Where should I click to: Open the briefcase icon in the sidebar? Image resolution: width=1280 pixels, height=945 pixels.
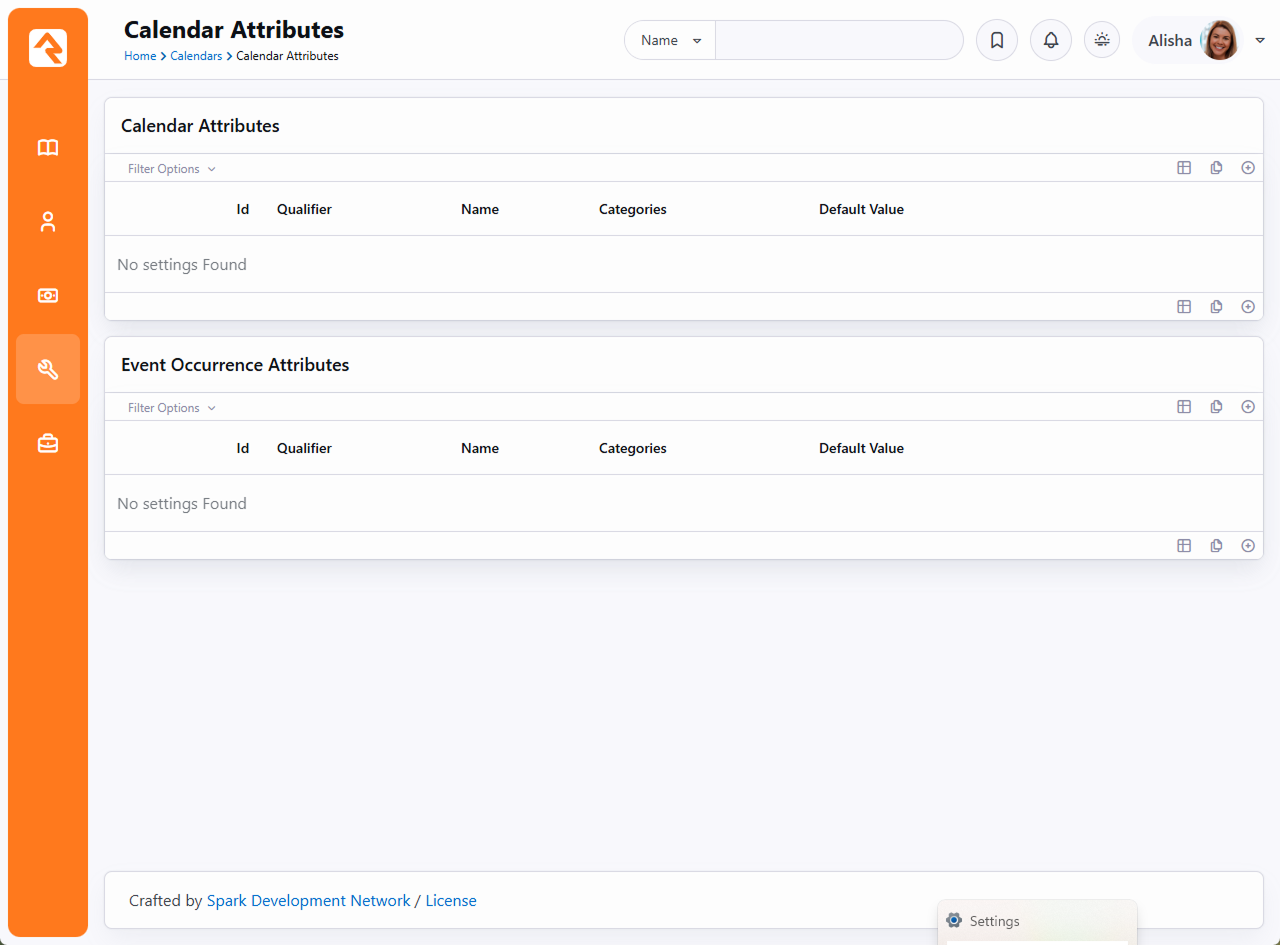click(x=48, y=443)
